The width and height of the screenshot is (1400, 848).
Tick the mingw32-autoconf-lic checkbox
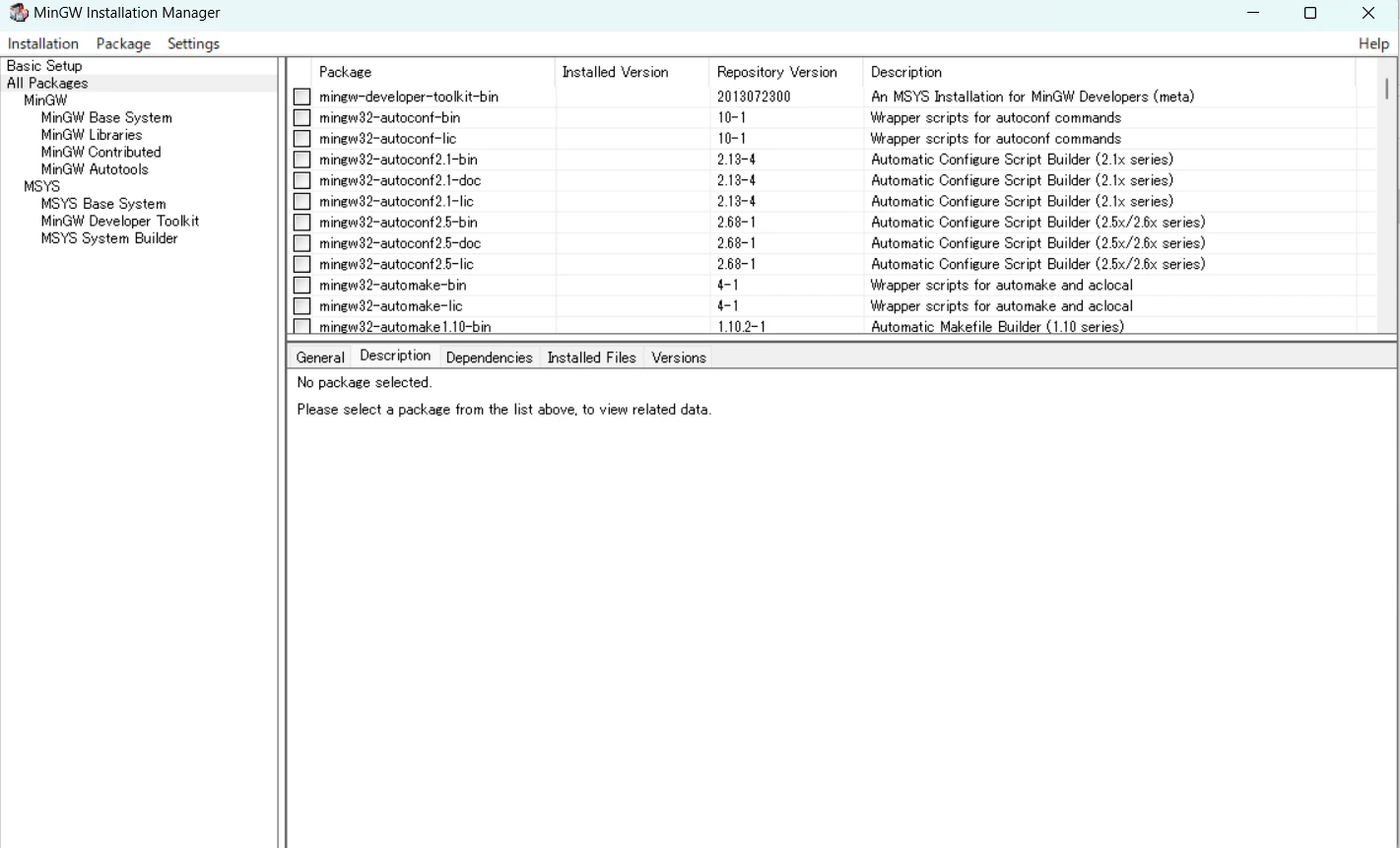point(301,139)
